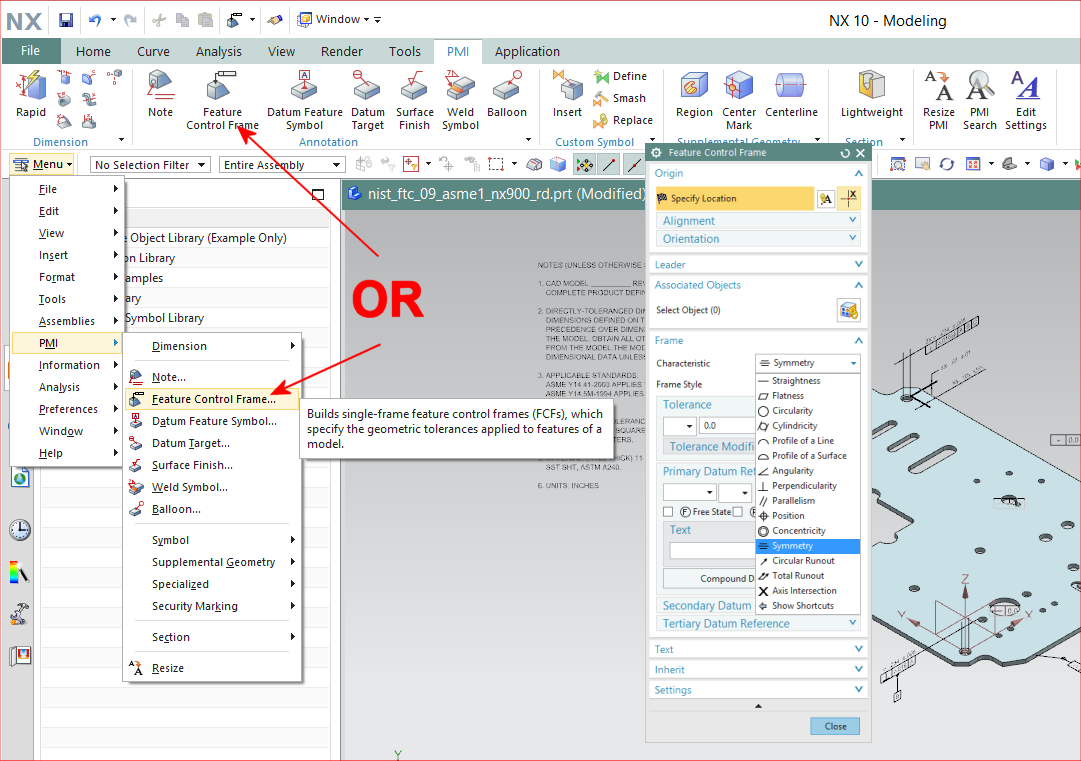Click the Undo arrow icon
1081x761 pixels.
(95, 20)
